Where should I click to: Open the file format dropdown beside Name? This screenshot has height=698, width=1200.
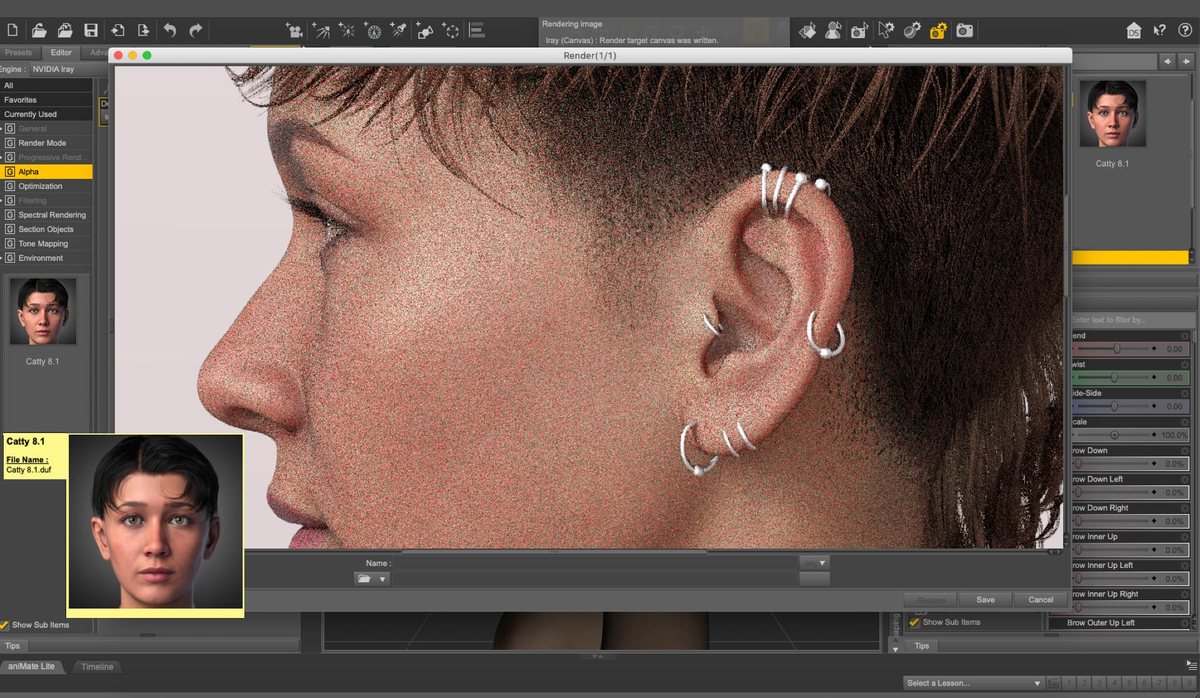815,563
